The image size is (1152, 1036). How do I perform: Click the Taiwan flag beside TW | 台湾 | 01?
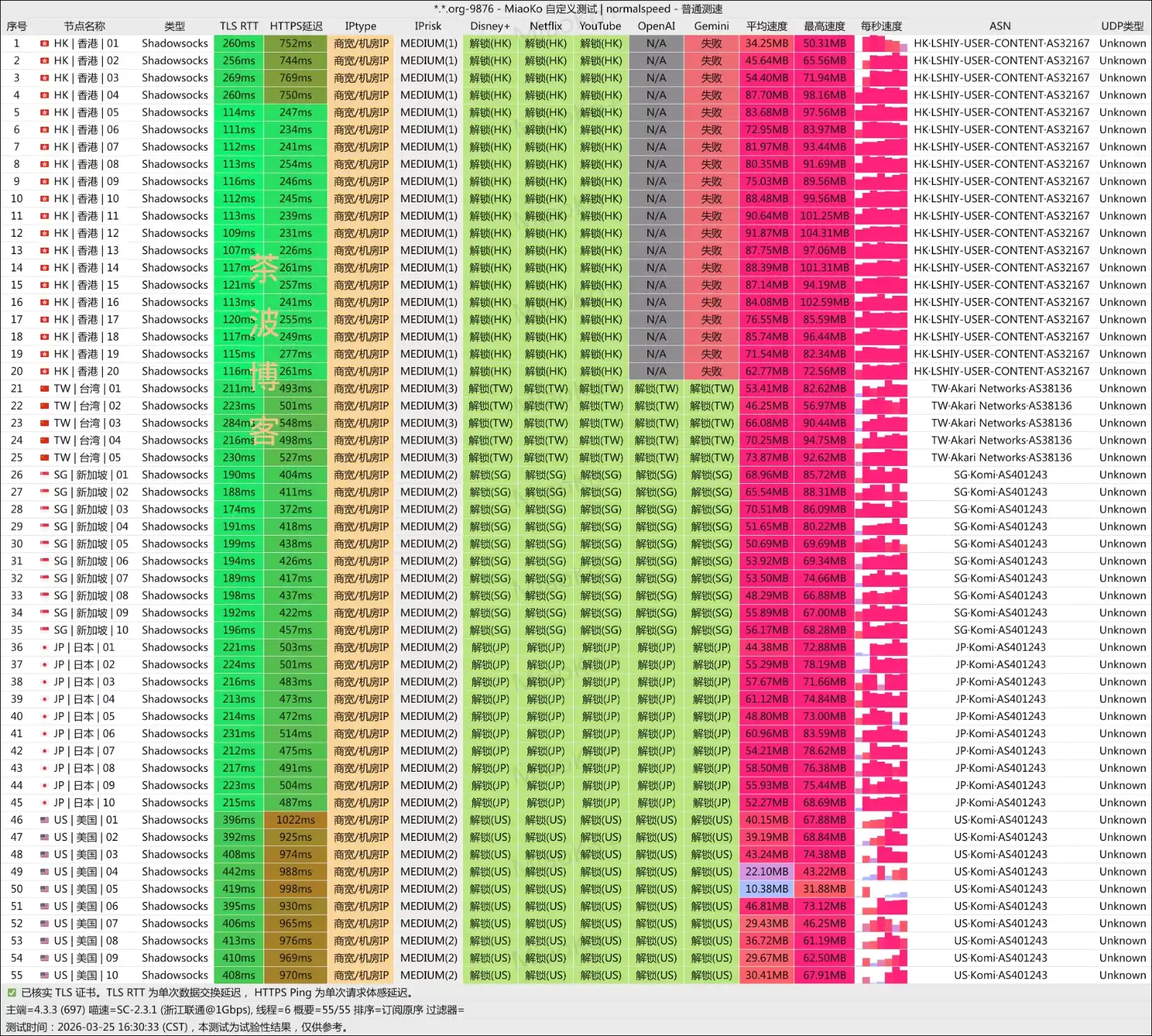click(45, 389)
